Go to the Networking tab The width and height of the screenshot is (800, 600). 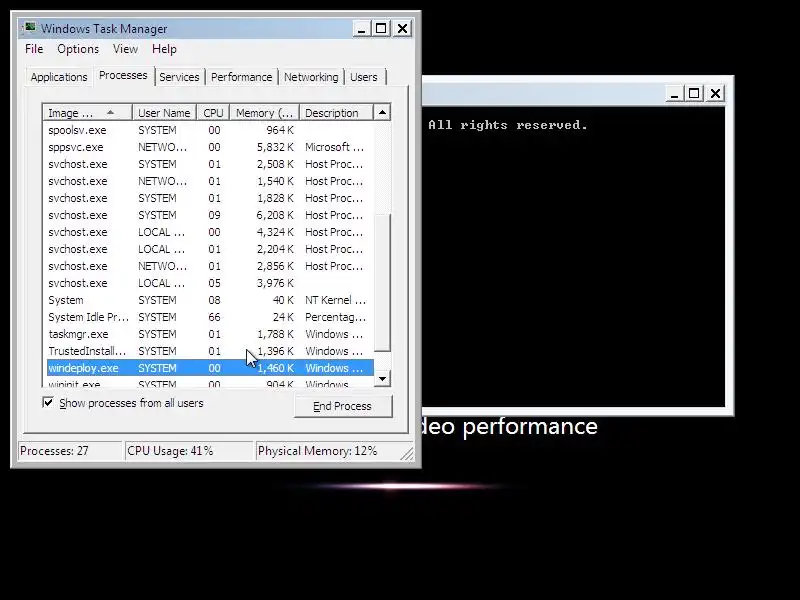click(x=311, y=77)
